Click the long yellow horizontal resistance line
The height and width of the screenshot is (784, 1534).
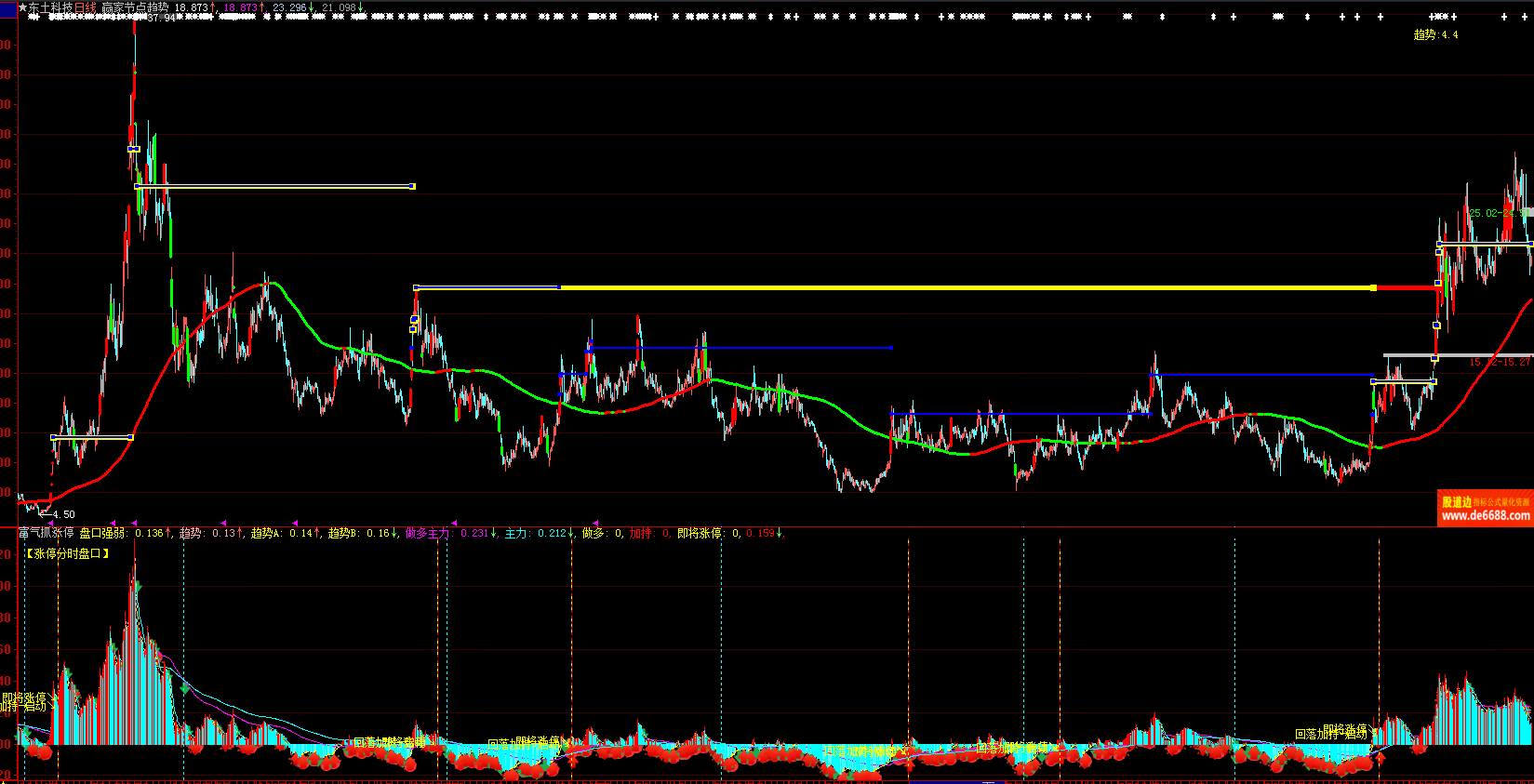(967, 288)
